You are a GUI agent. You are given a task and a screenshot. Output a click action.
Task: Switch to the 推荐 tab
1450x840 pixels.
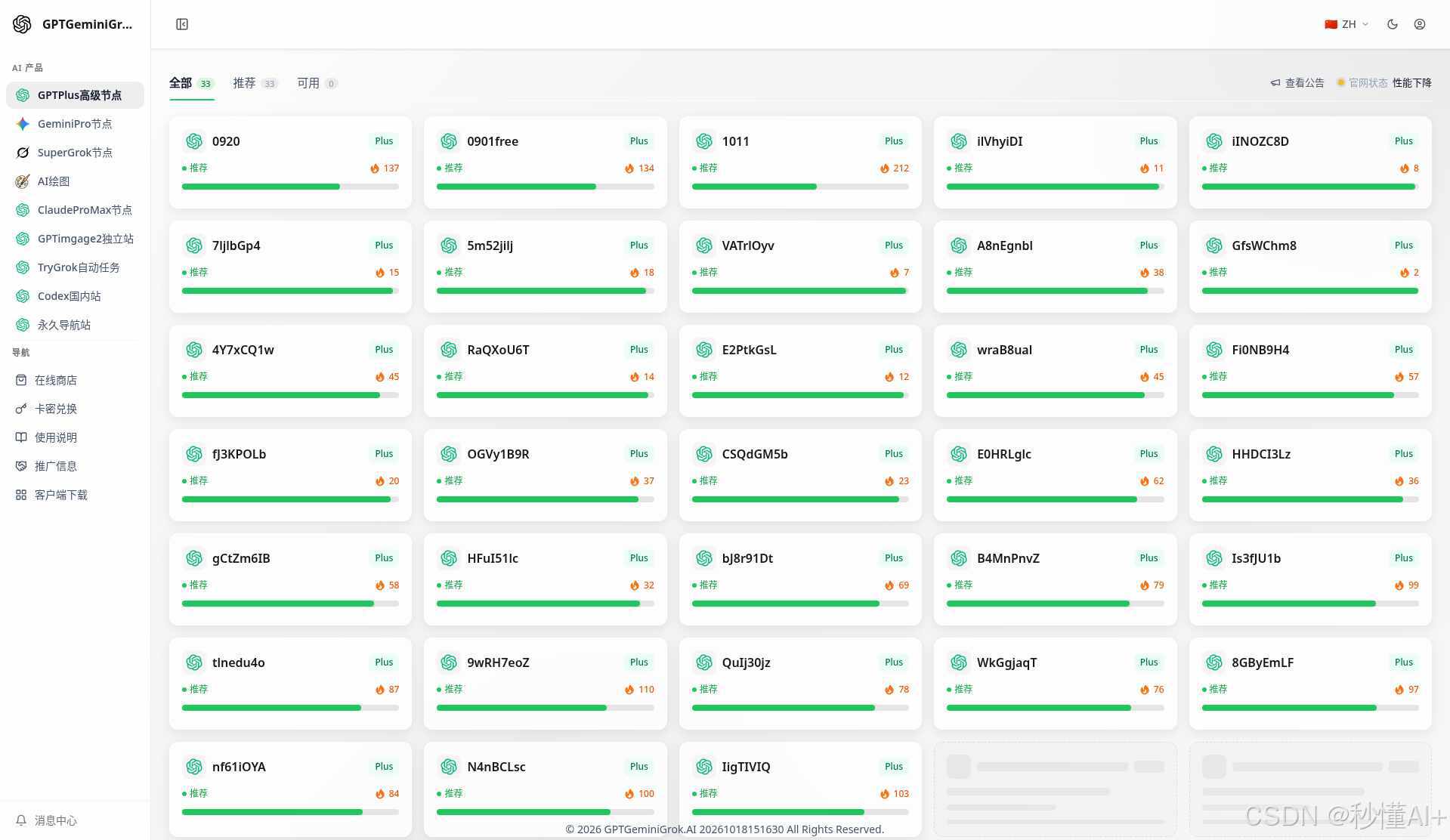[255, 83]
